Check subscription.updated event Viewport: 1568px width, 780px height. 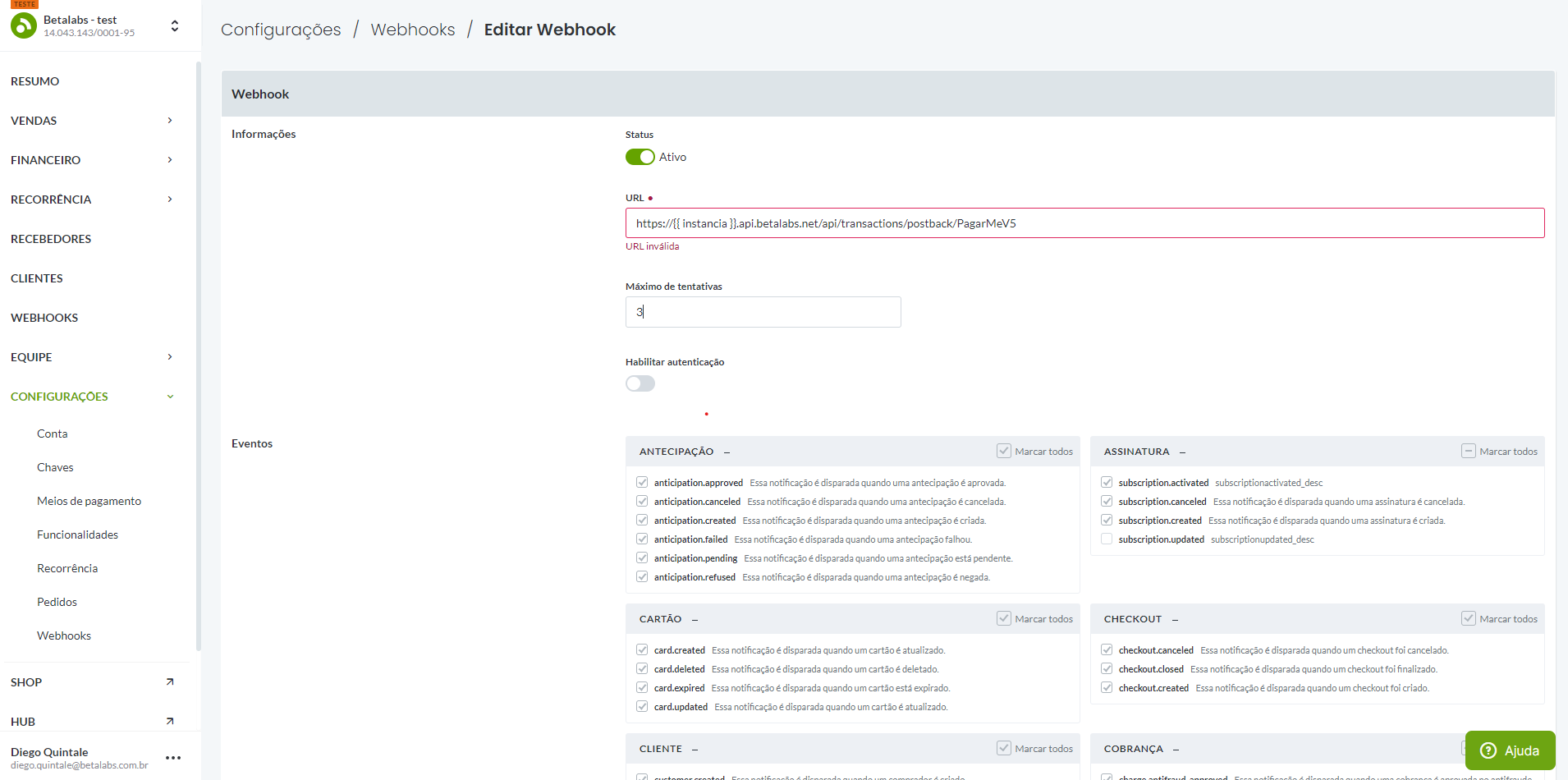(1107, 539)
